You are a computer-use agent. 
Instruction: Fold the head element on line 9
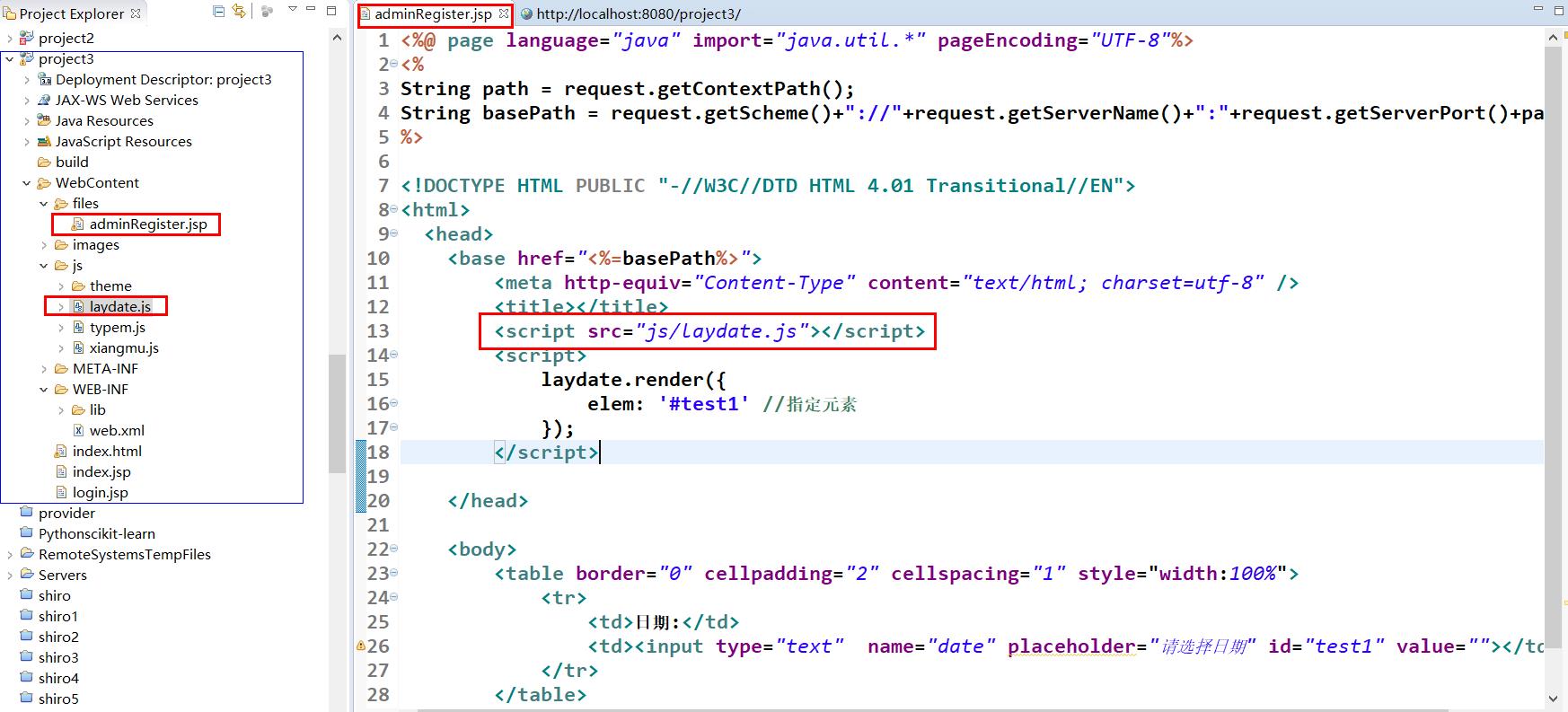point(393,234)
